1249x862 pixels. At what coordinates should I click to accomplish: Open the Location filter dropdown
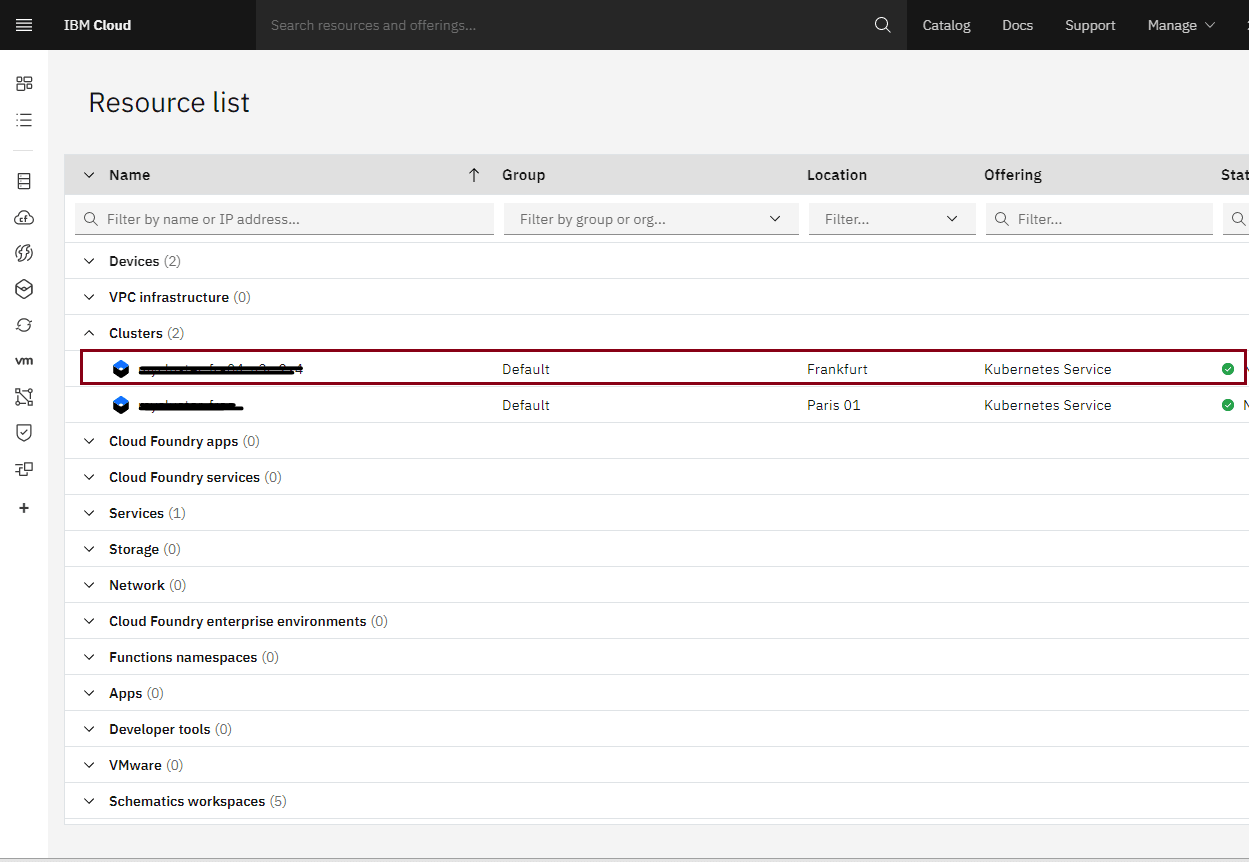(891, 219)
